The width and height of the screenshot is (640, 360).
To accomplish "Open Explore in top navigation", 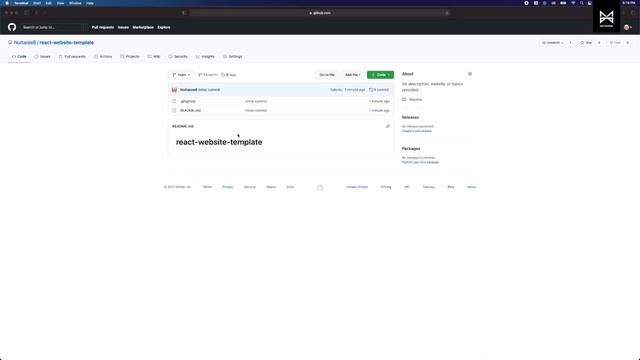I will point(164,27).
